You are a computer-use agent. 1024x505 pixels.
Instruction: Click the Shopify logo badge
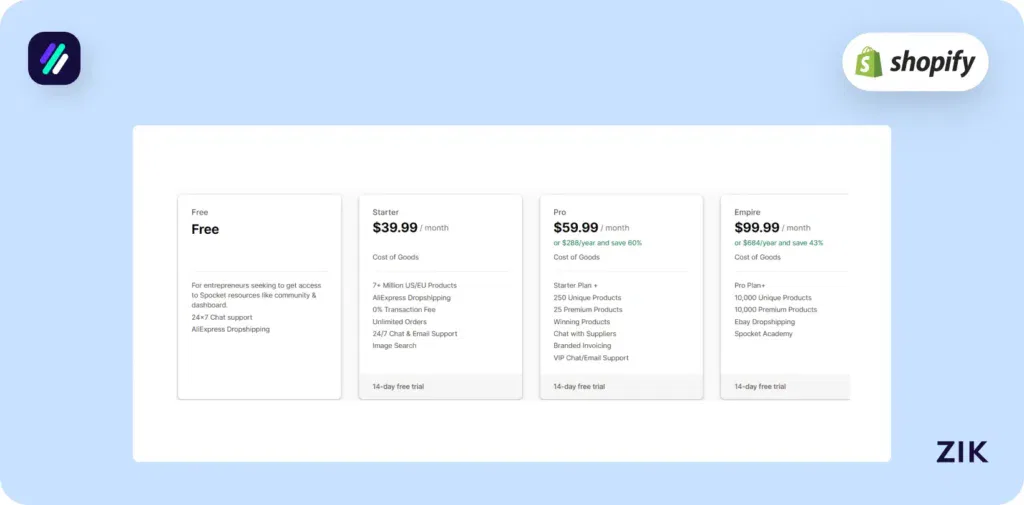pos(915,62)
